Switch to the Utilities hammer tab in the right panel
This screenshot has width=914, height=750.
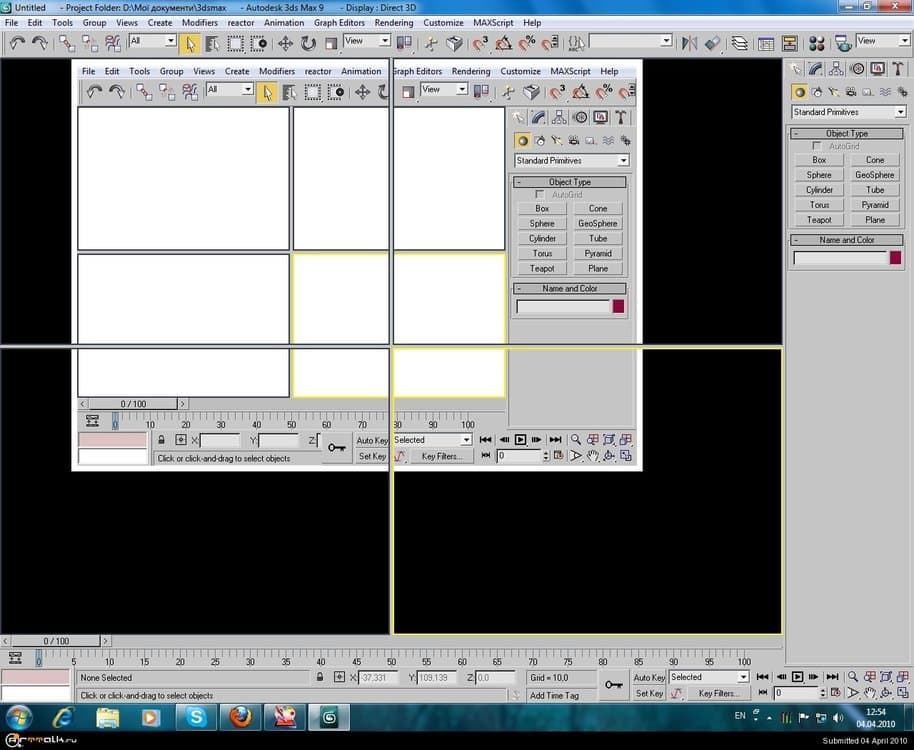point(898,69)
